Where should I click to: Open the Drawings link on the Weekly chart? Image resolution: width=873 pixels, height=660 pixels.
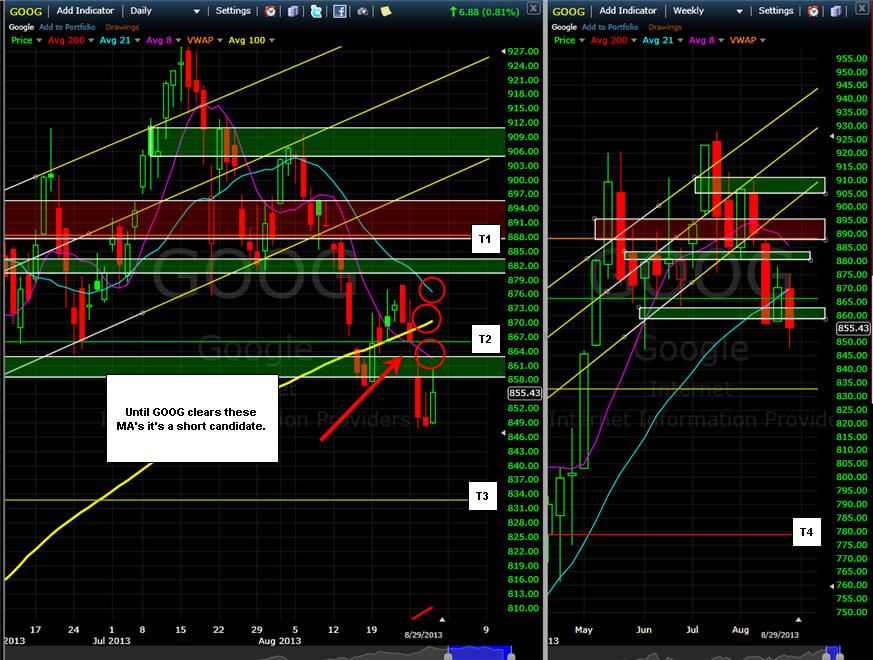pyautogui.click(x=665, y=27)
